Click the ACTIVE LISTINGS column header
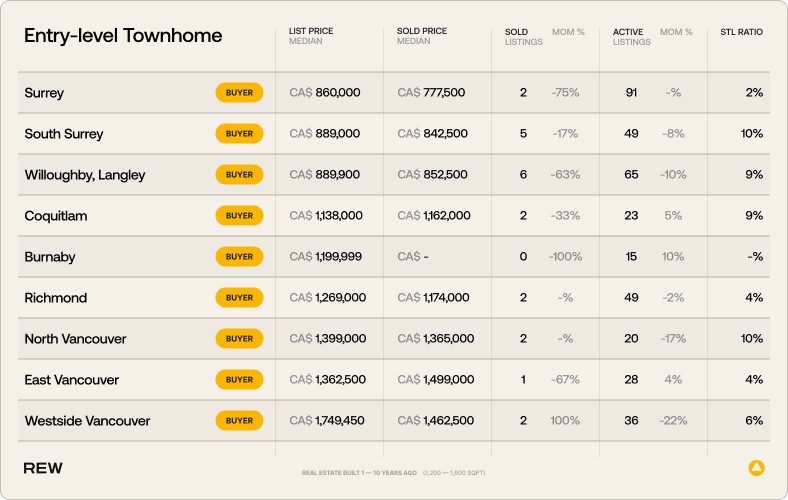The height and width of the screenshot is (500, 788). coord(632,37)
